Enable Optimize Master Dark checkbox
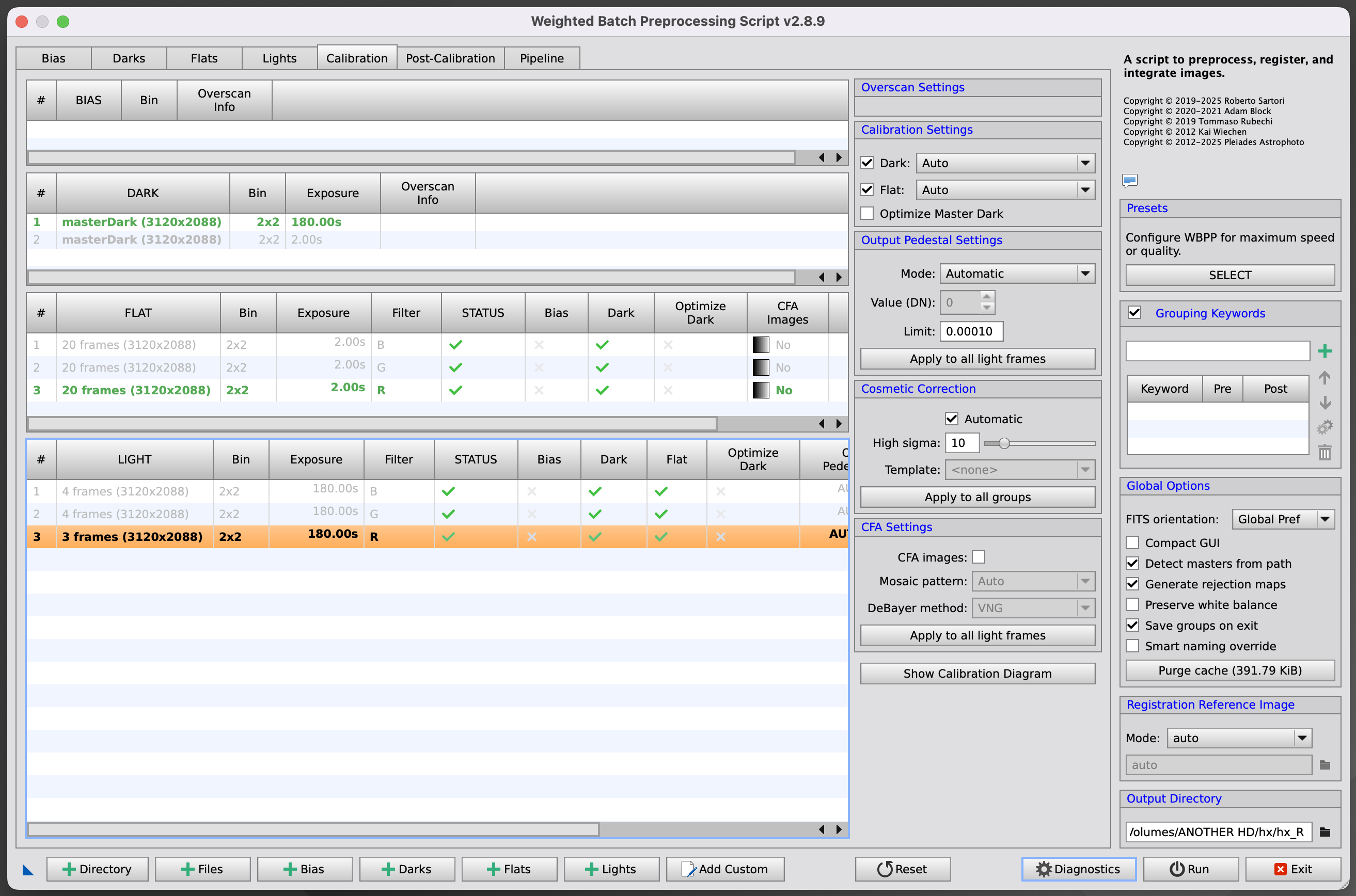This screenshot has width=1356, height=896. click(x=867, y=214)
